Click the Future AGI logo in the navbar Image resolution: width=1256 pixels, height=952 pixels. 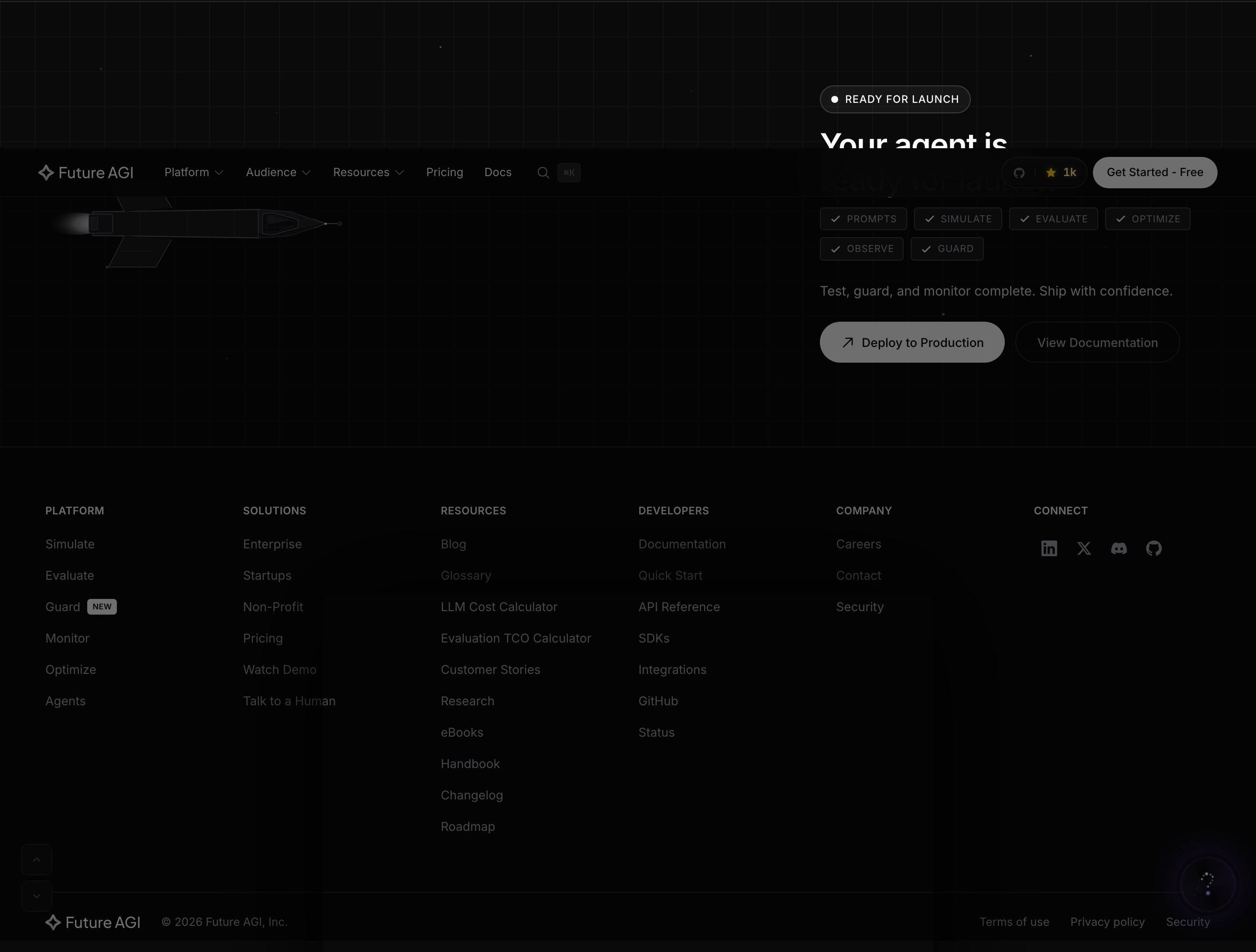click(86, 173)
